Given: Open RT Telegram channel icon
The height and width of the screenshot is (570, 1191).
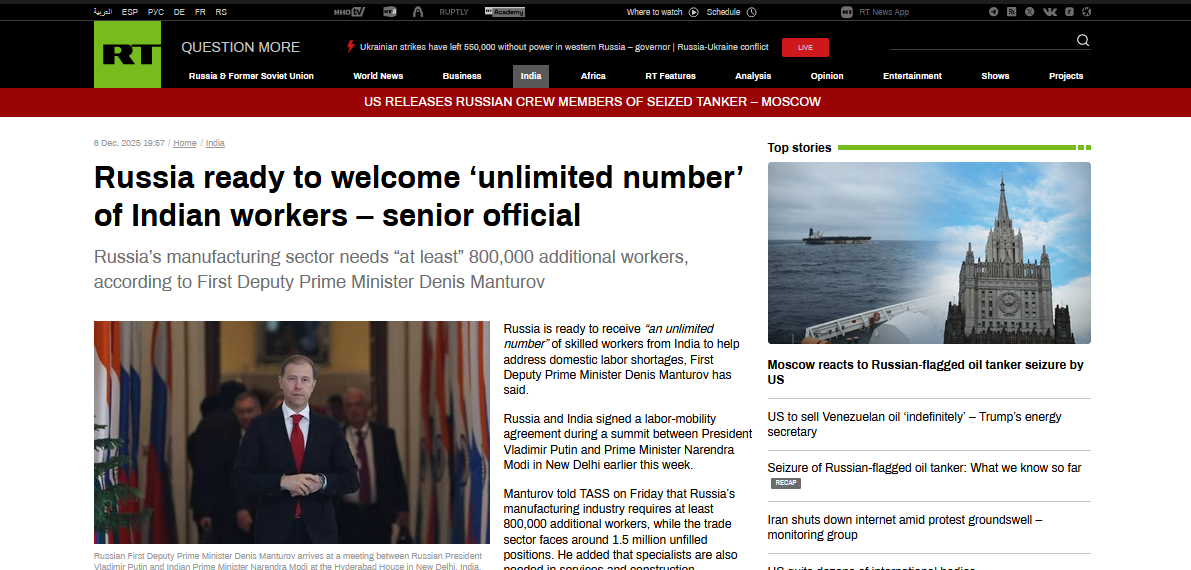Looking at the screenshot, I should pyautogui.click(x=994, y=11).
